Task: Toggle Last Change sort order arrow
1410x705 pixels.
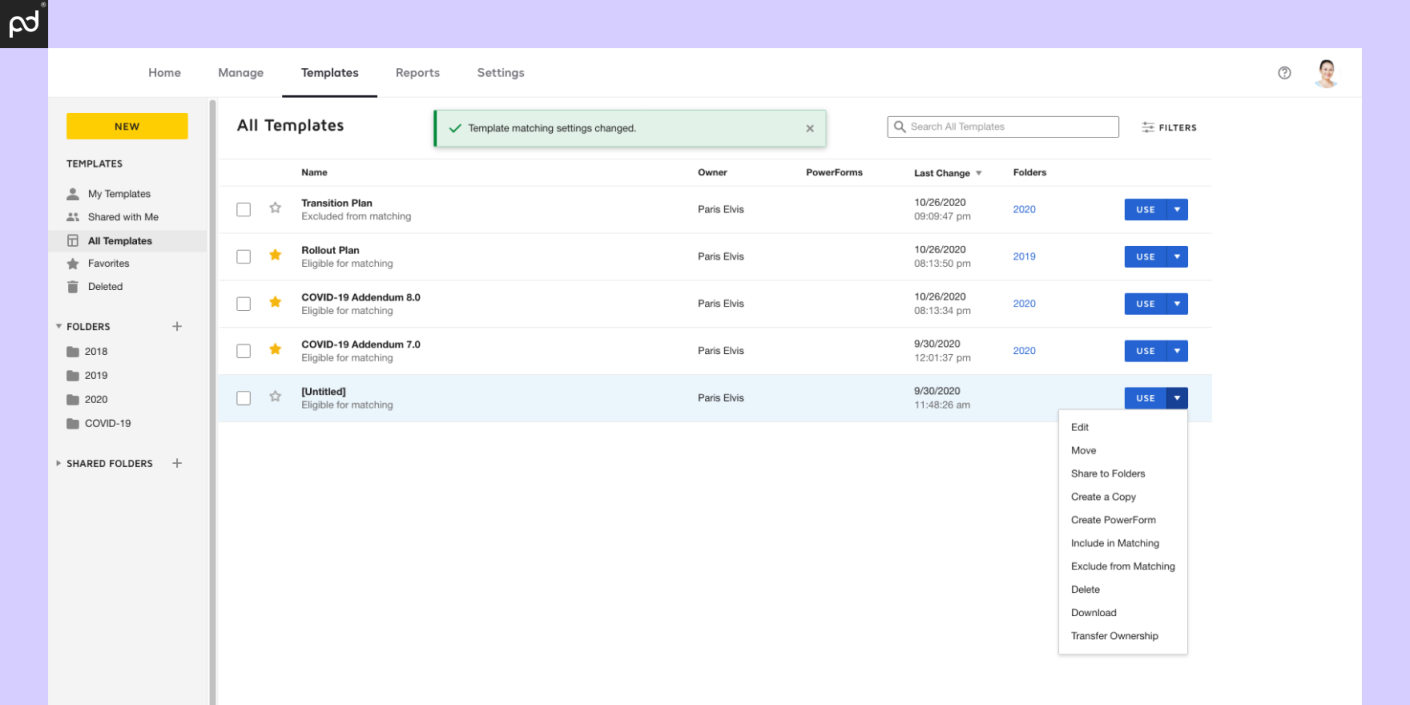Action: pyautogui.click(x=979, y=172)
